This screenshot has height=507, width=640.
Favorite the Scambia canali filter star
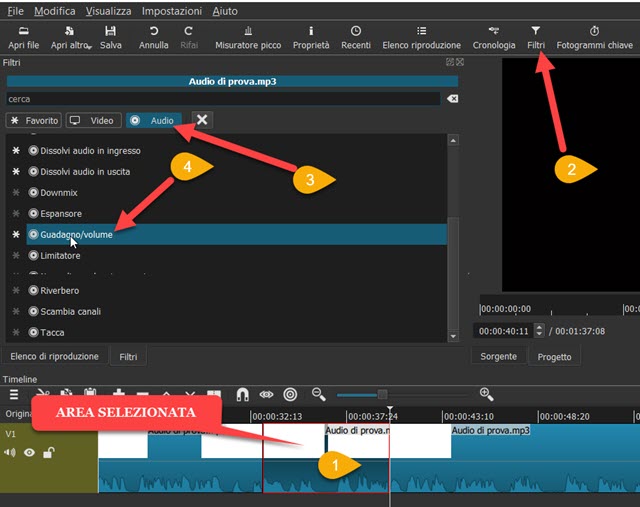coord(16,311)
